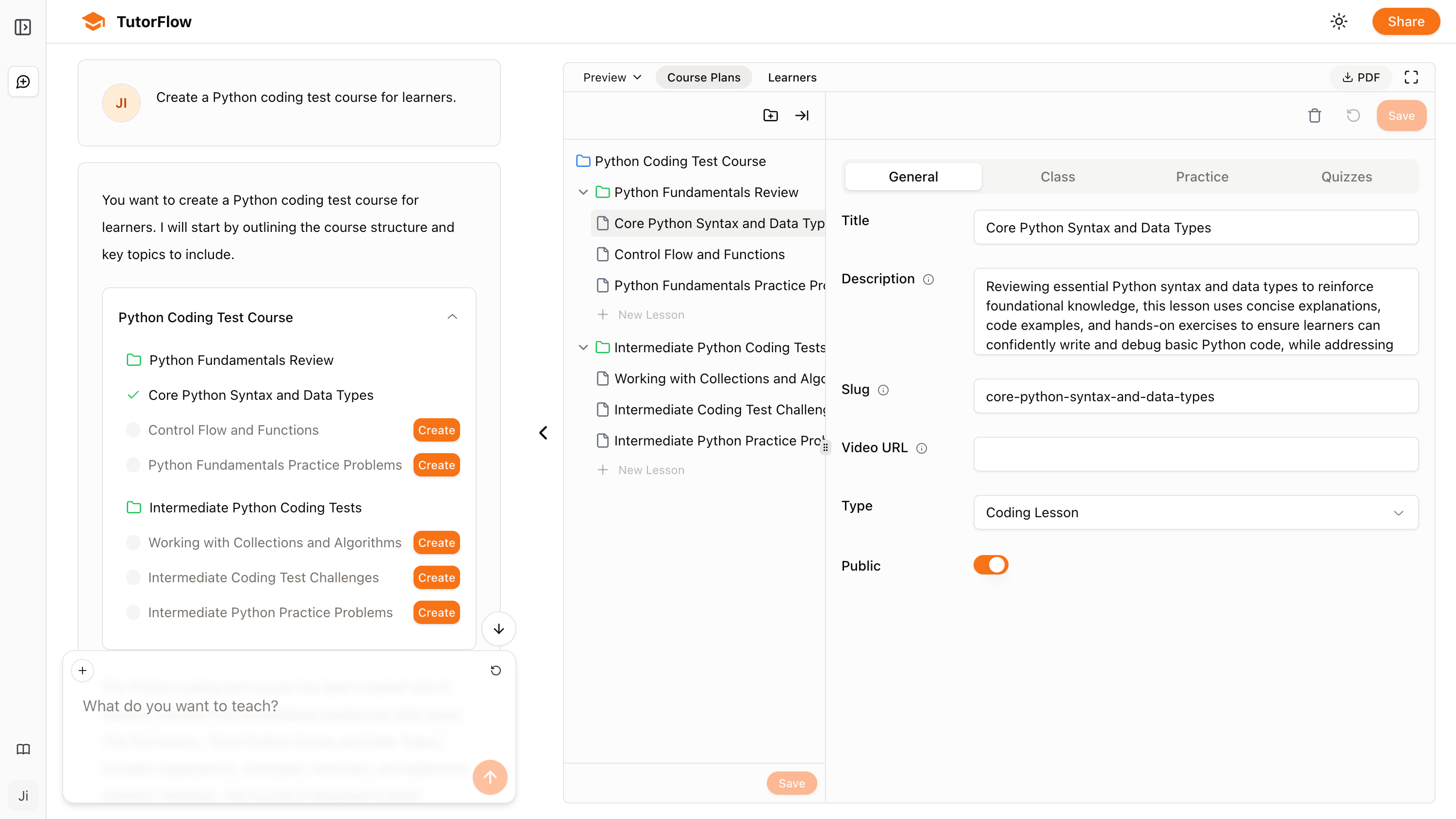
Task: Enter fullscreen with the expand icon
Action: click(1411, 78)
